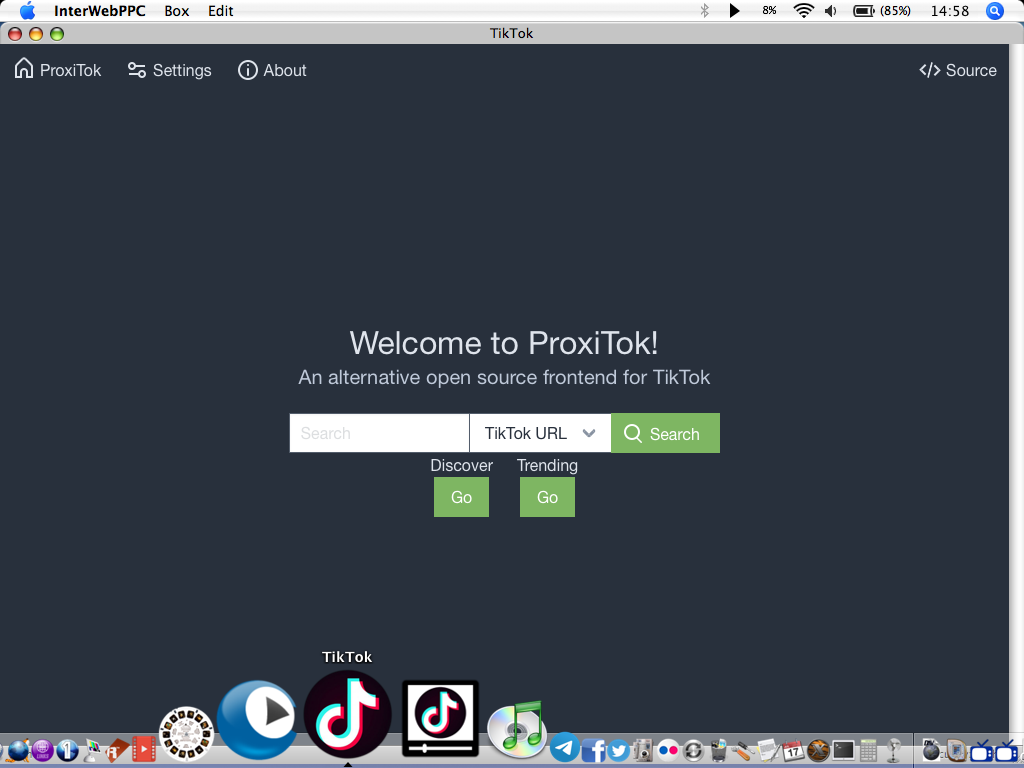Open the Source code link
The height and width of the screenshot is (768, 1024).
958,70
